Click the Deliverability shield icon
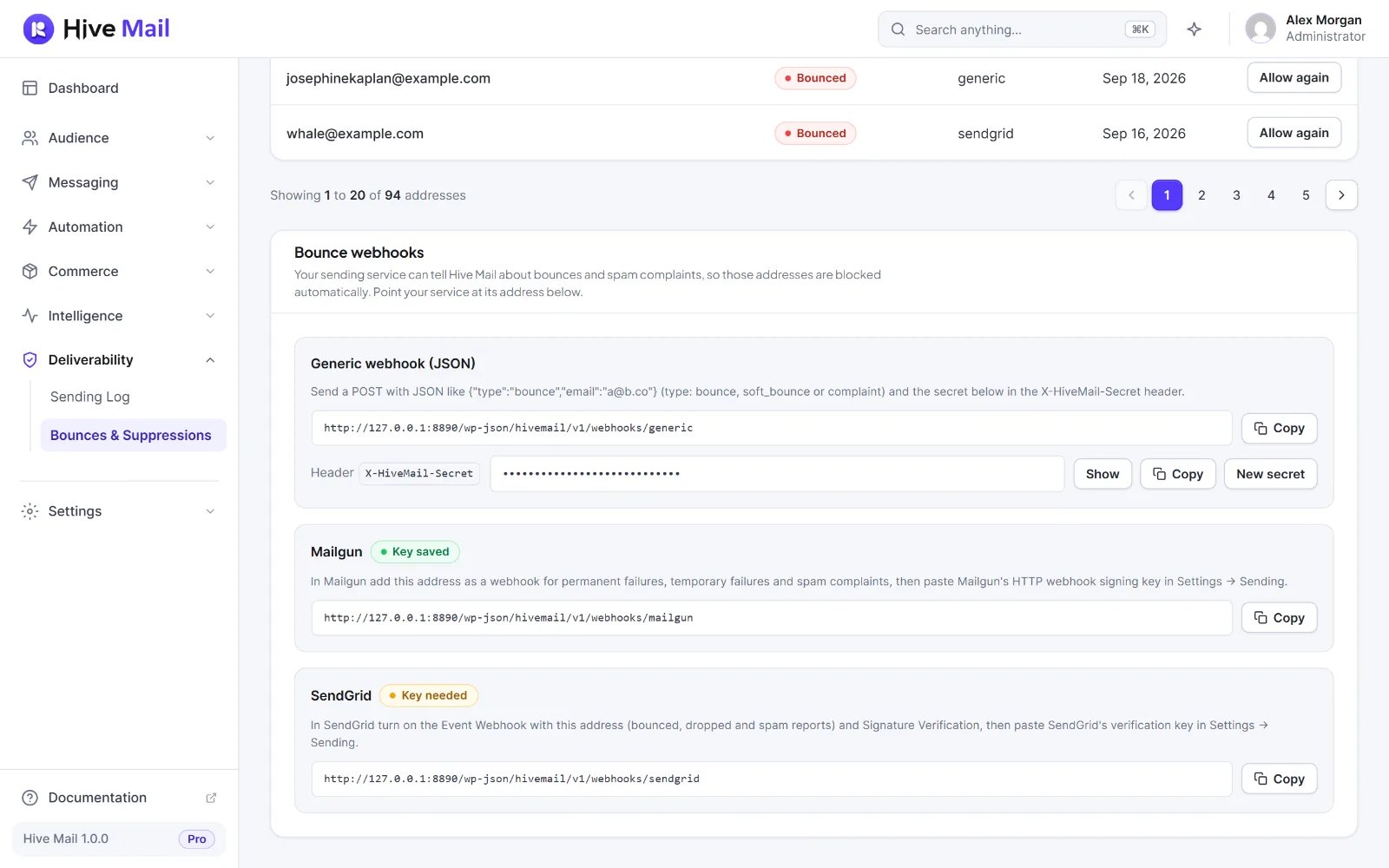Image resolution: width=1389 pixels, height=868 pixels. click(x=30, y=360)
